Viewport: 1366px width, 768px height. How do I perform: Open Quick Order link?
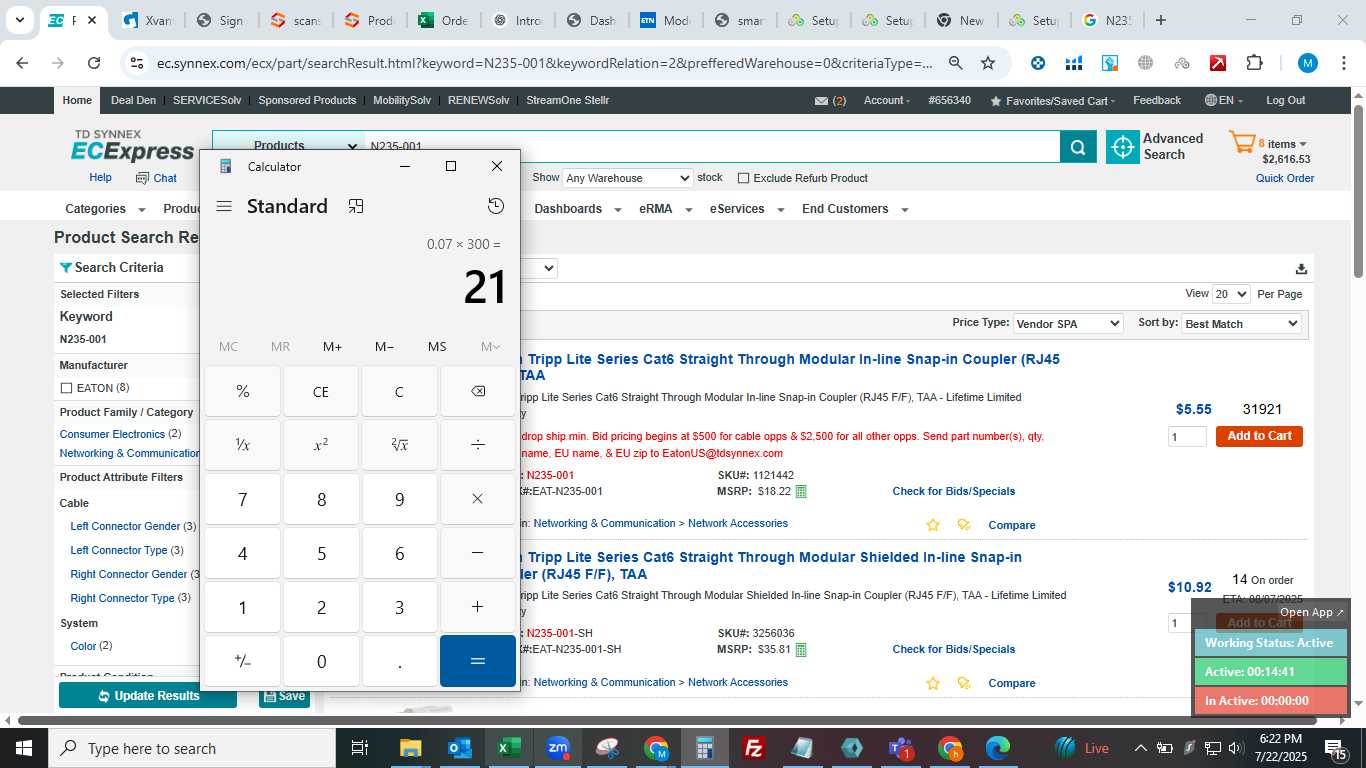point(1285,179)
